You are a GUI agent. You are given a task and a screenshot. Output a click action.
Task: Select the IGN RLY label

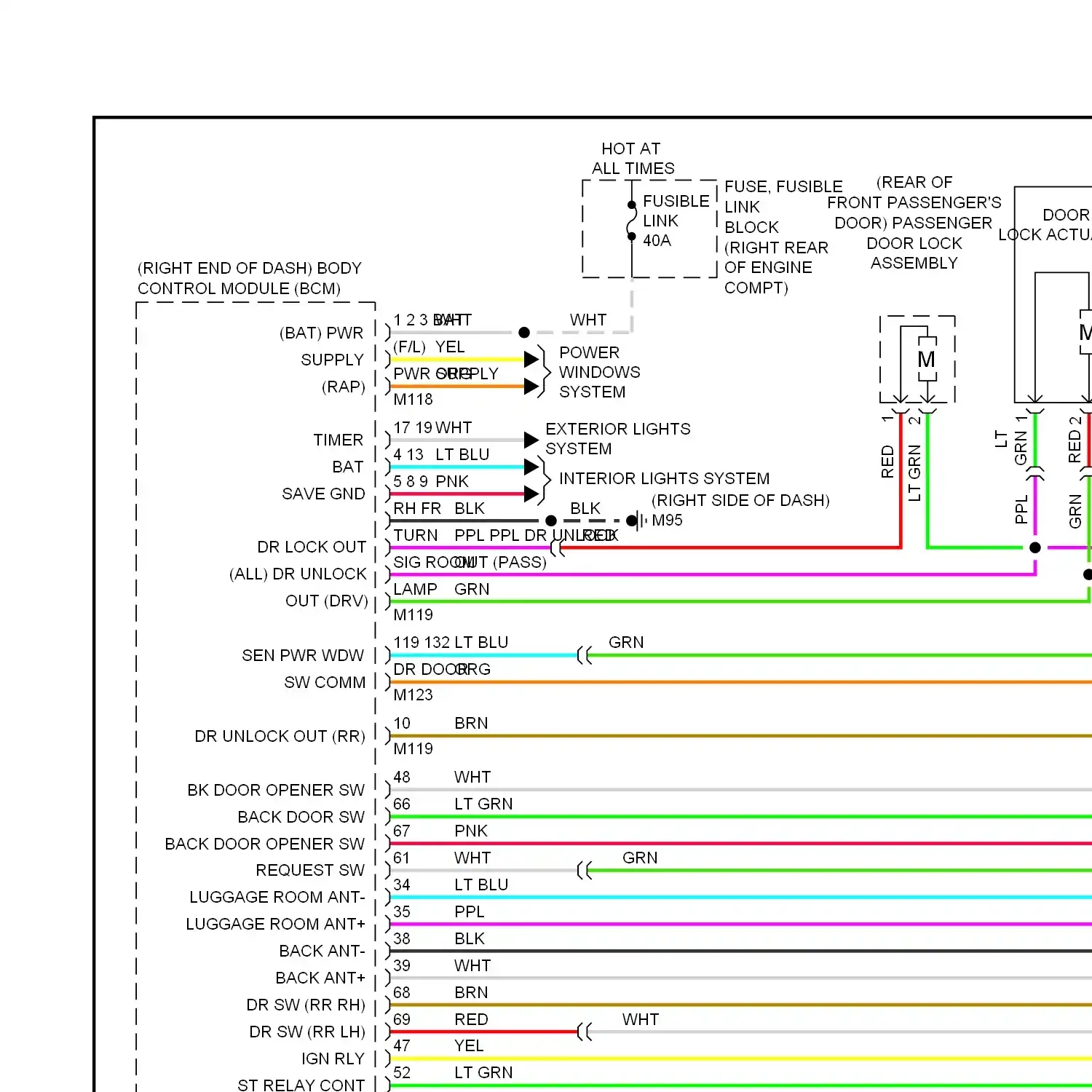click(x=333, y=1059)
